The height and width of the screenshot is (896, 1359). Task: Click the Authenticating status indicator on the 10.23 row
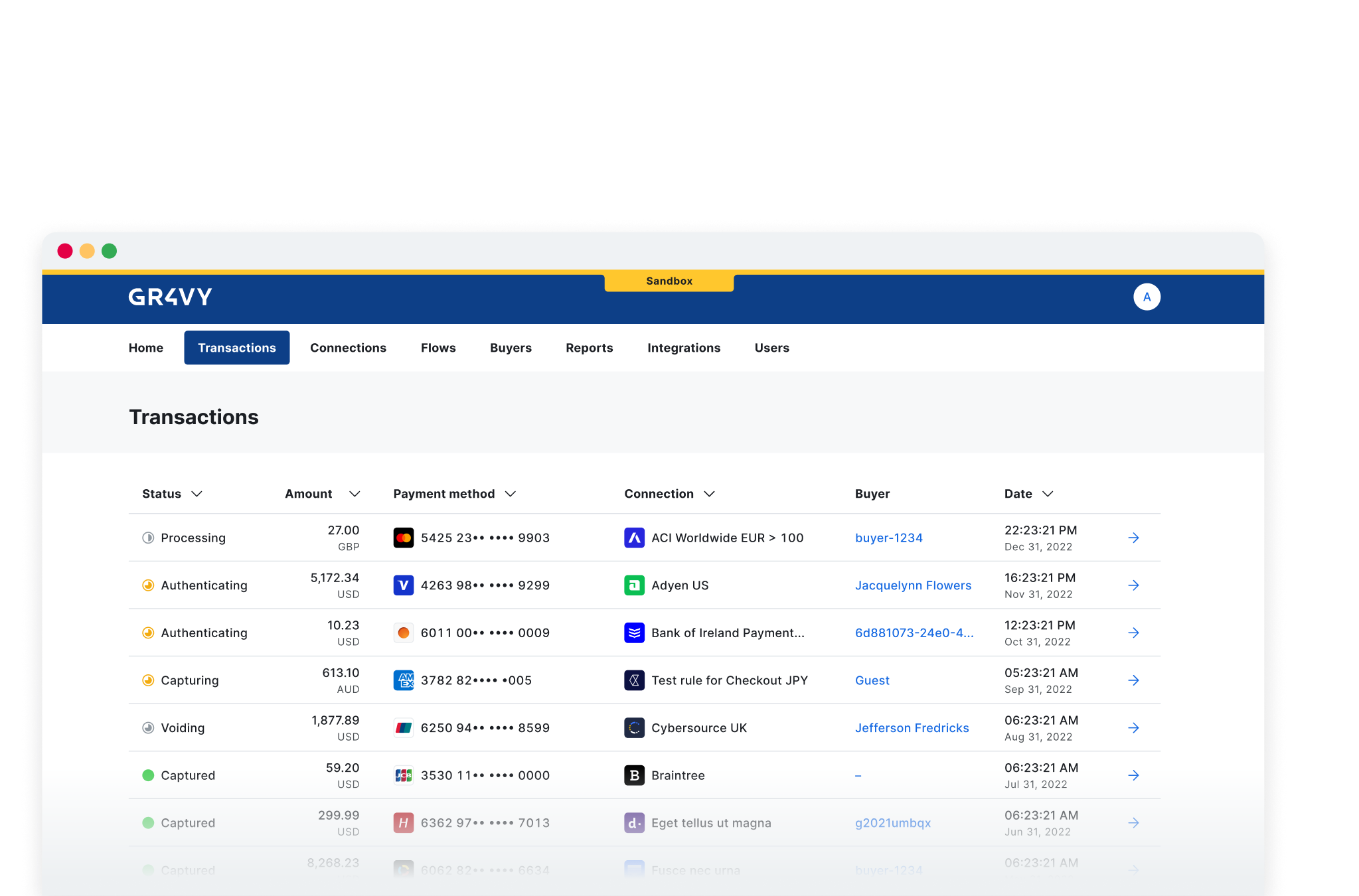click(x=148, y=633)
